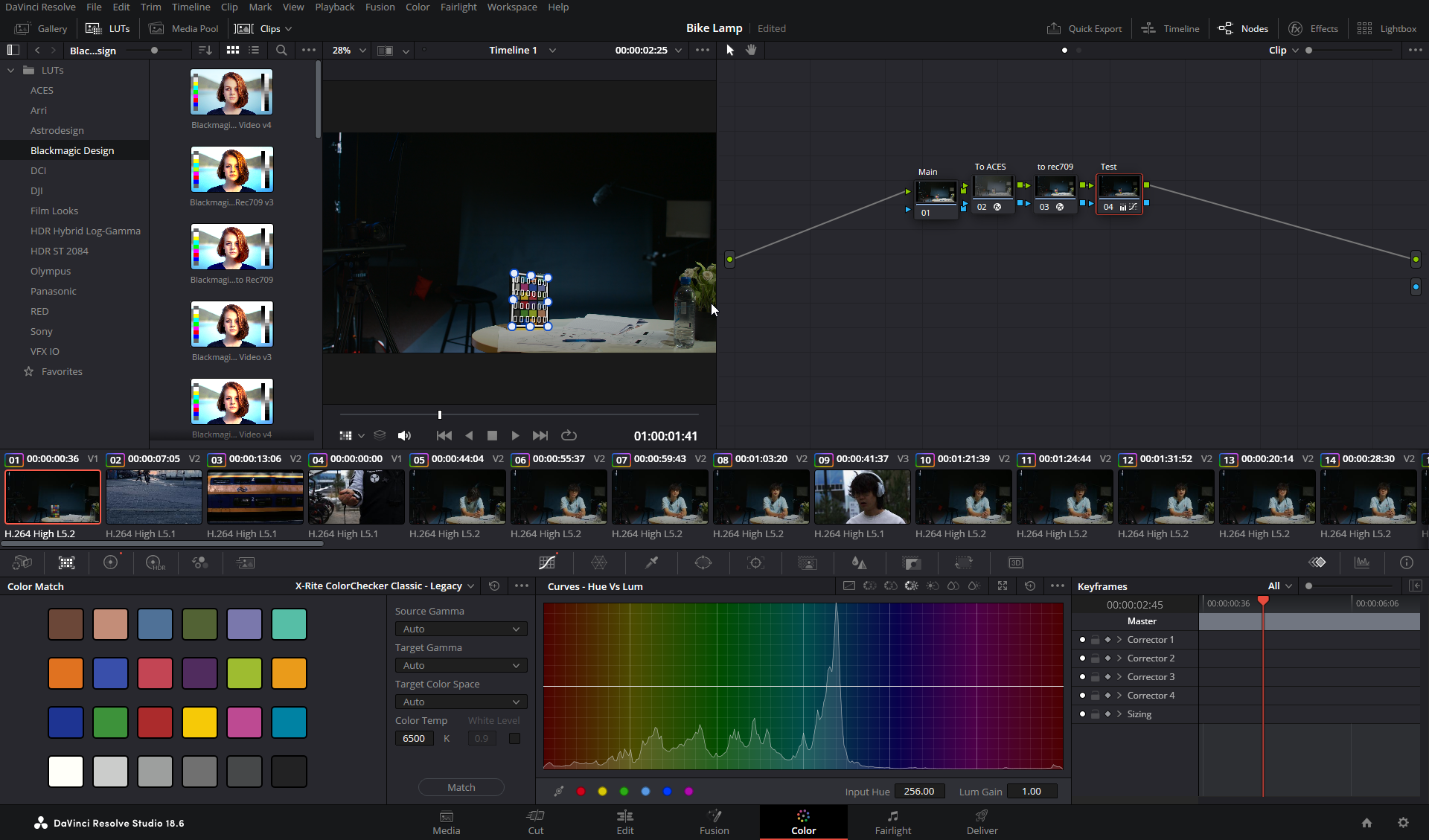
Task: Open the Target Color Space dropdown
Action: pos(461,702)
